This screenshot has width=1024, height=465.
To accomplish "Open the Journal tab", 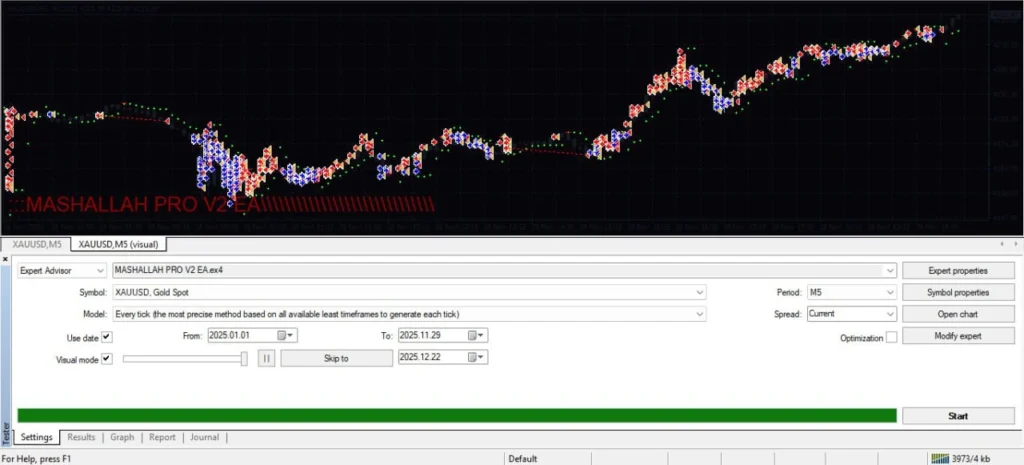I will coord(204,437).
